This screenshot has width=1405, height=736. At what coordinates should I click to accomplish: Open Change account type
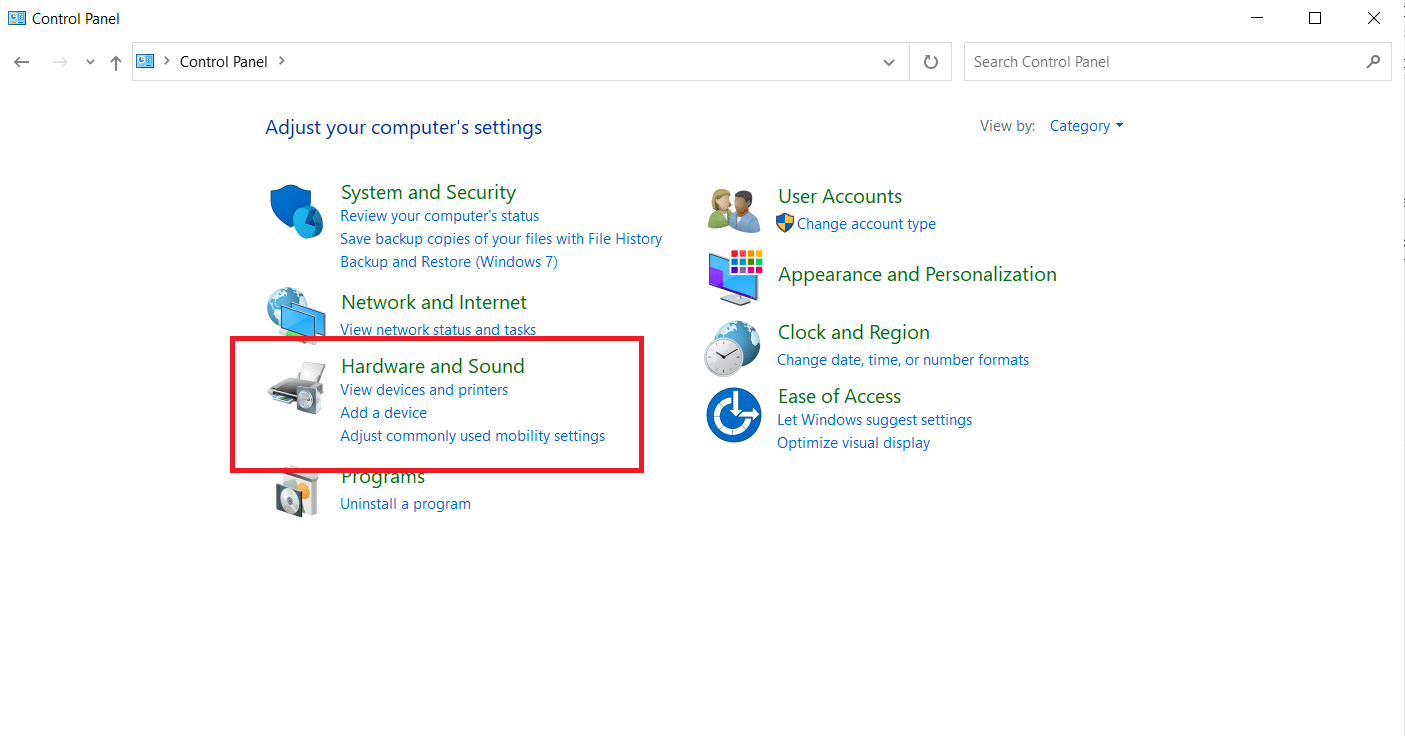pos(866,224)
